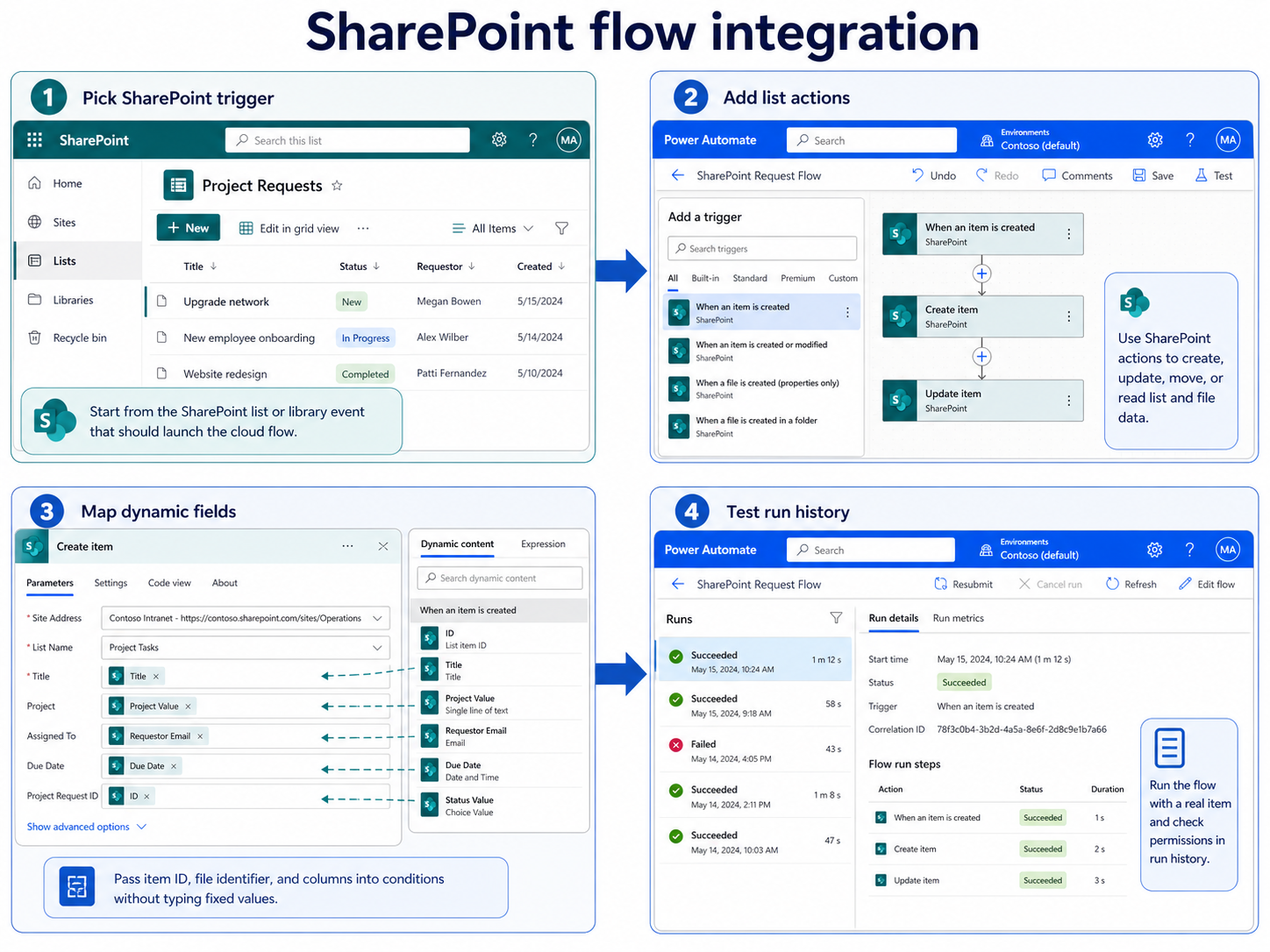This screenshot has height=952, width=1270.
Task: Click the SharePoint help question mark icon
Action: pyautogui.click(x=533, y=139)
